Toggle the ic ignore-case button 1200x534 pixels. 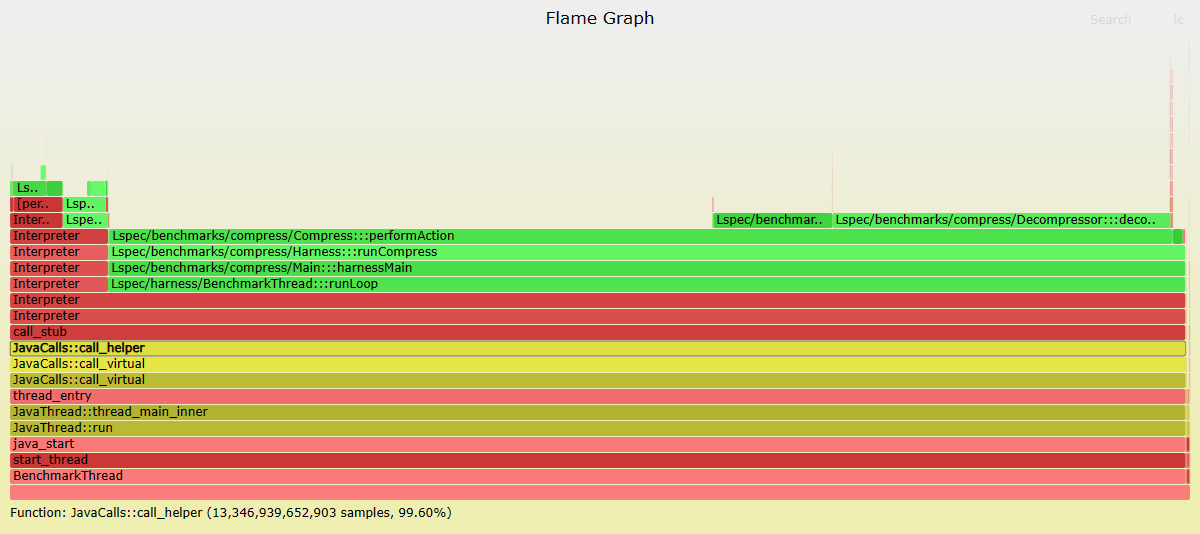[1178, 20]
